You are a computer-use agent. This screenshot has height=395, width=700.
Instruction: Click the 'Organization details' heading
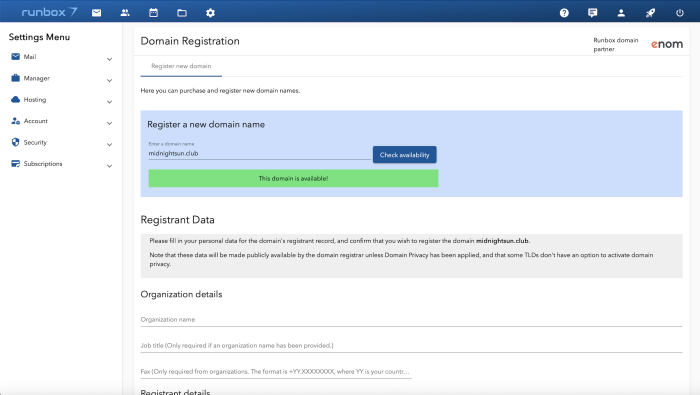181,294
